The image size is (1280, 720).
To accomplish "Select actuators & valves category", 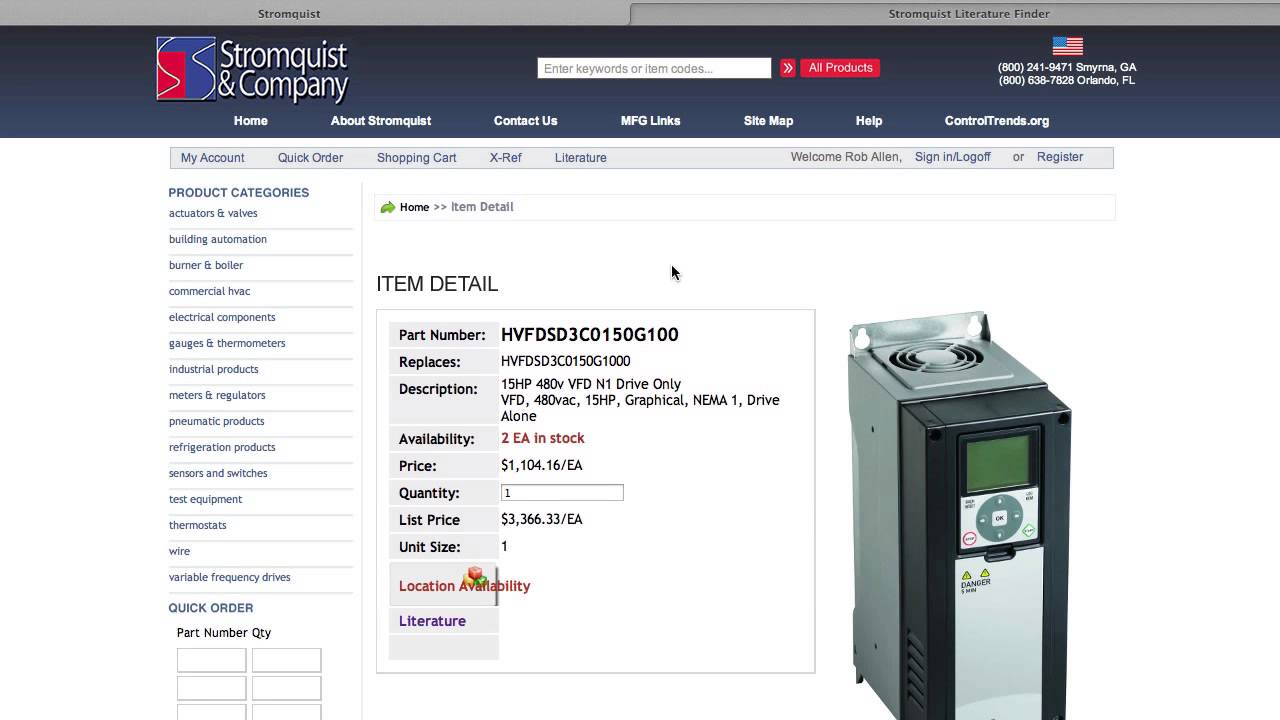I will point(213,213).
